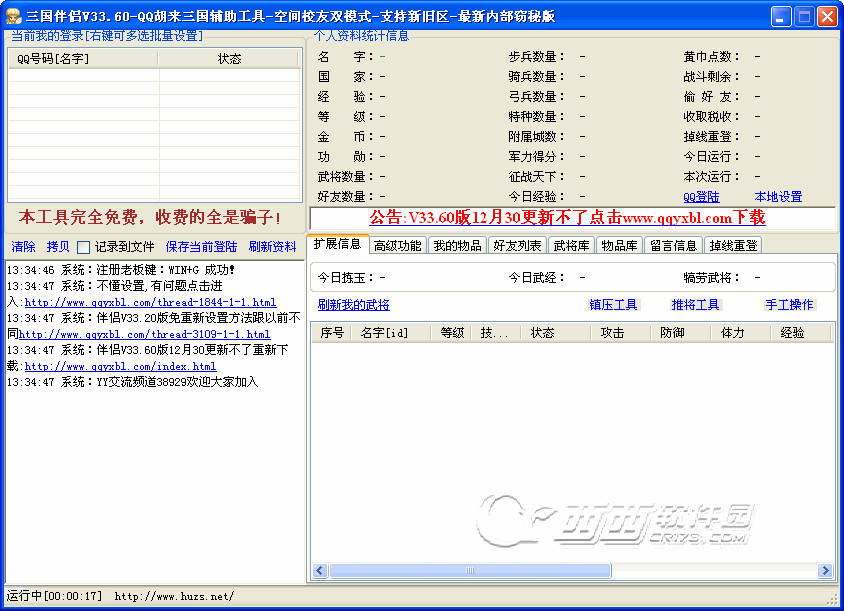Open 镇压工具 link
The height and width of the screenshot is (611, 844).
pyautogui.click(x=613, y=305)
